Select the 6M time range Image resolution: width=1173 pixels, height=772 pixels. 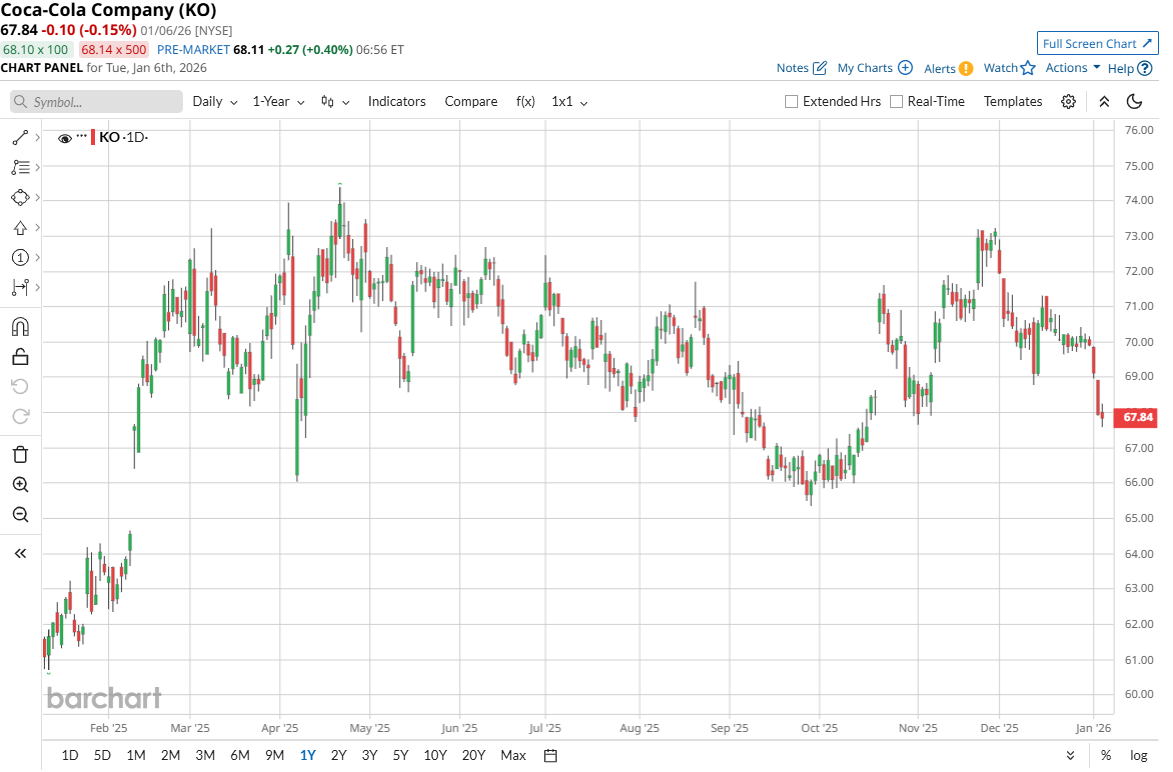point(239,756)
